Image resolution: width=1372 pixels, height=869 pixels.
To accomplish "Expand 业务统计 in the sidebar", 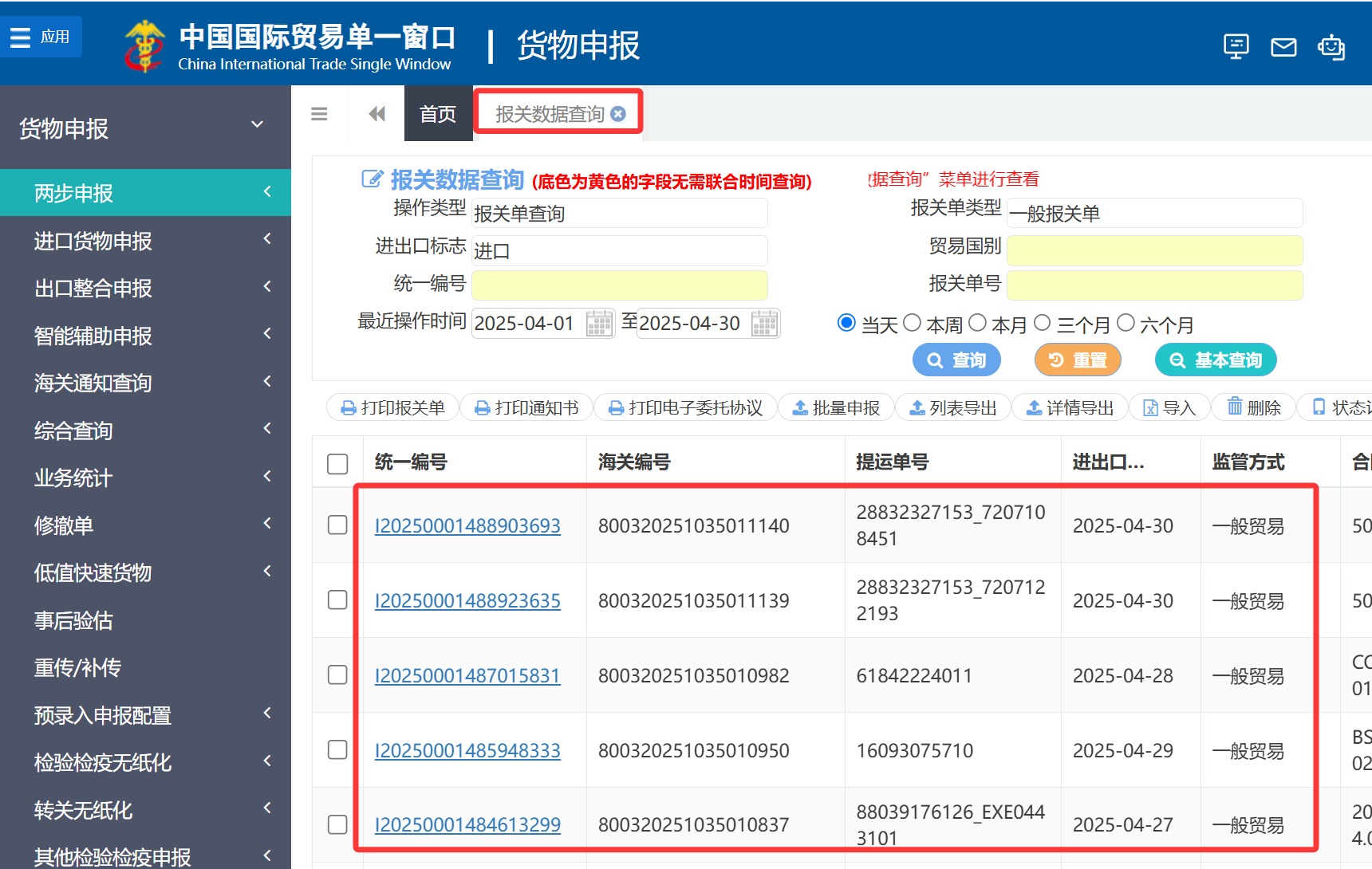I will click(x=145, y=478).
